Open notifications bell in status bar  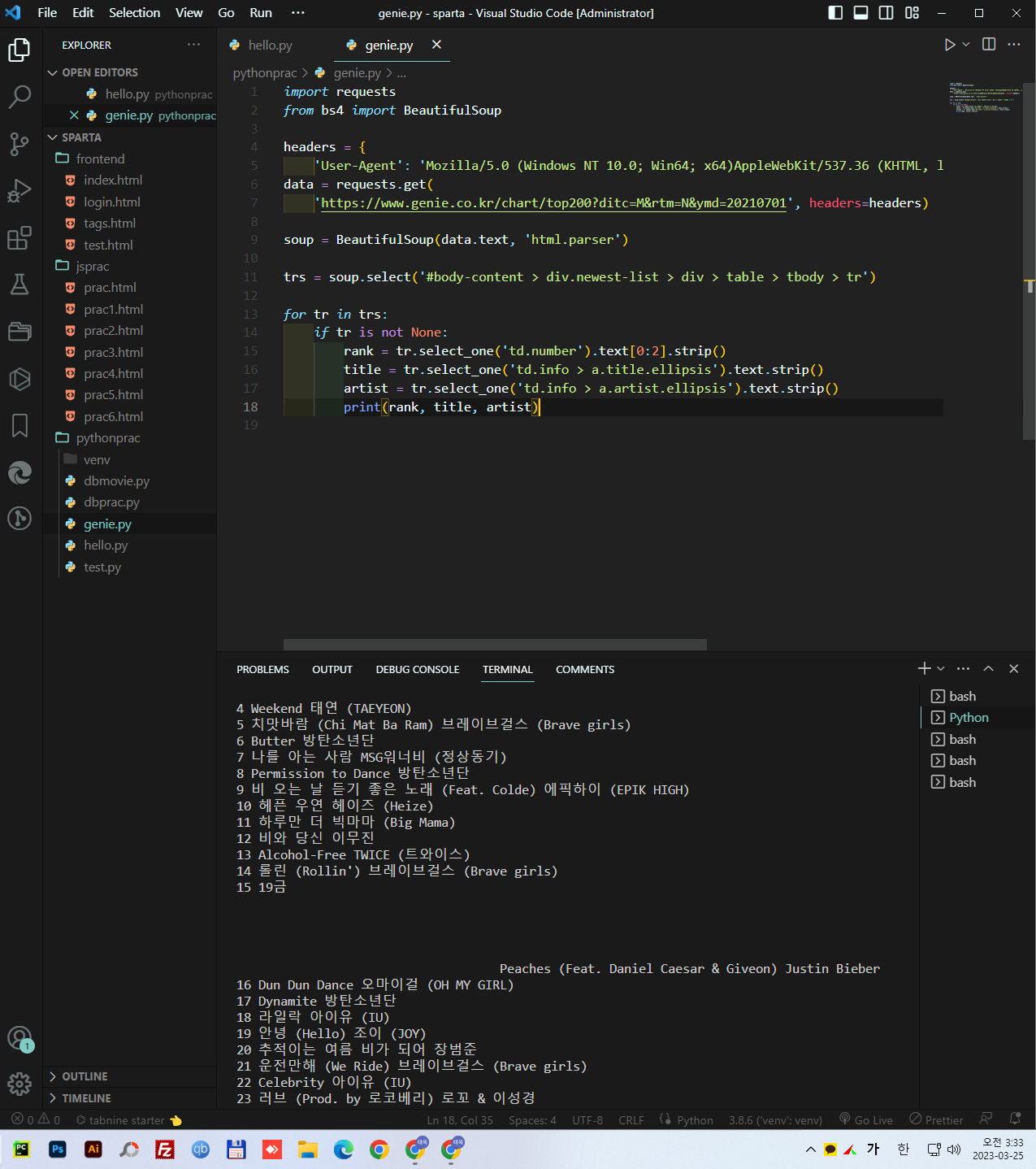point(1015,1119)
